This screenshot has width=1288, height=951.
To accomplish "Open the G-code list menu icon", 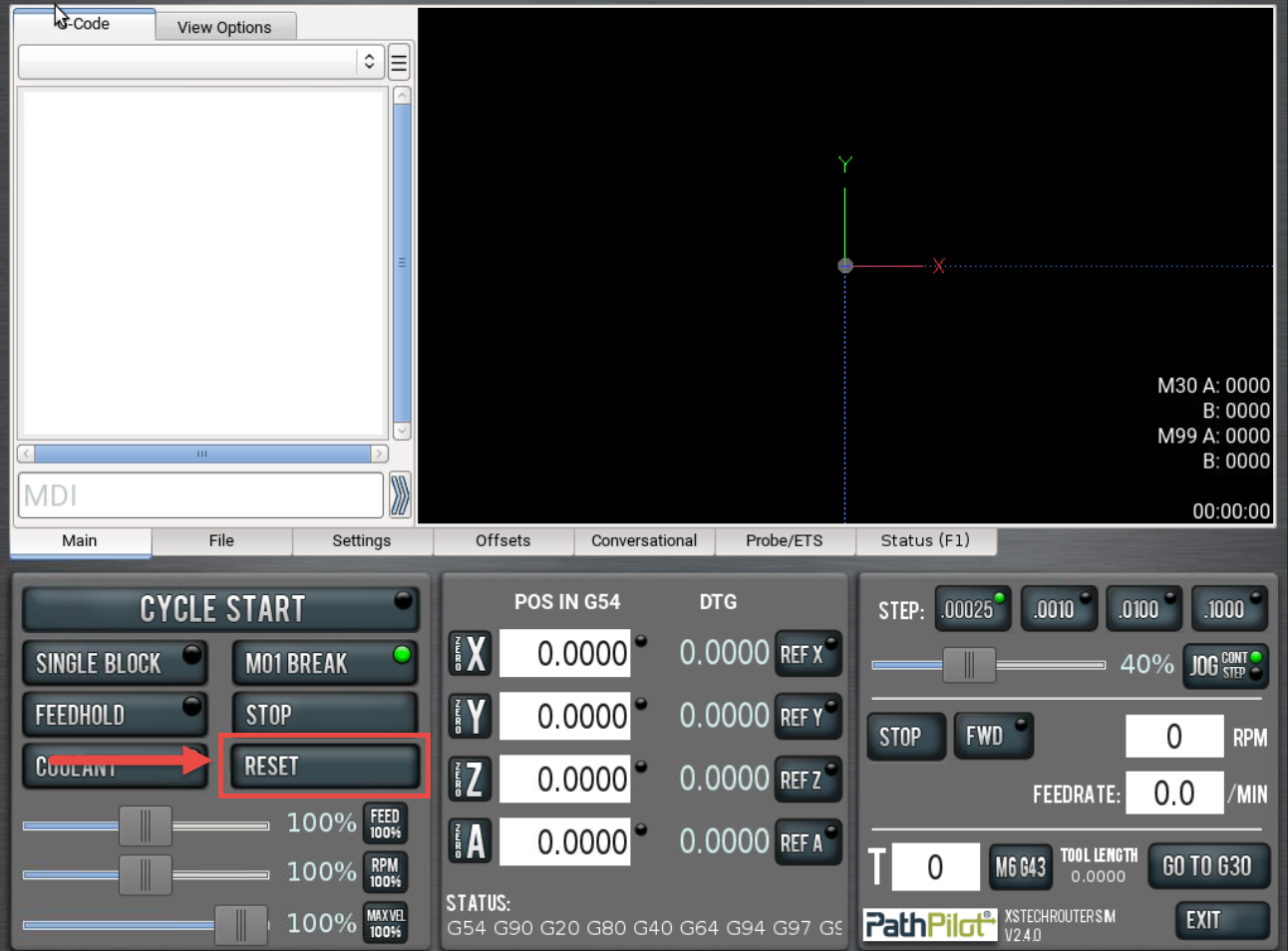I will click(x=399, y=63).
